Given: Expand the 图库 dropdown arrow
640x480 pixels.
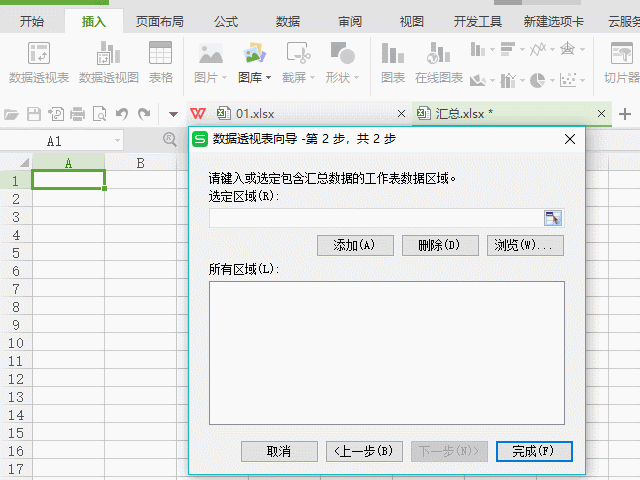Looking at the screenshot, I should click(x=268, y=77).
